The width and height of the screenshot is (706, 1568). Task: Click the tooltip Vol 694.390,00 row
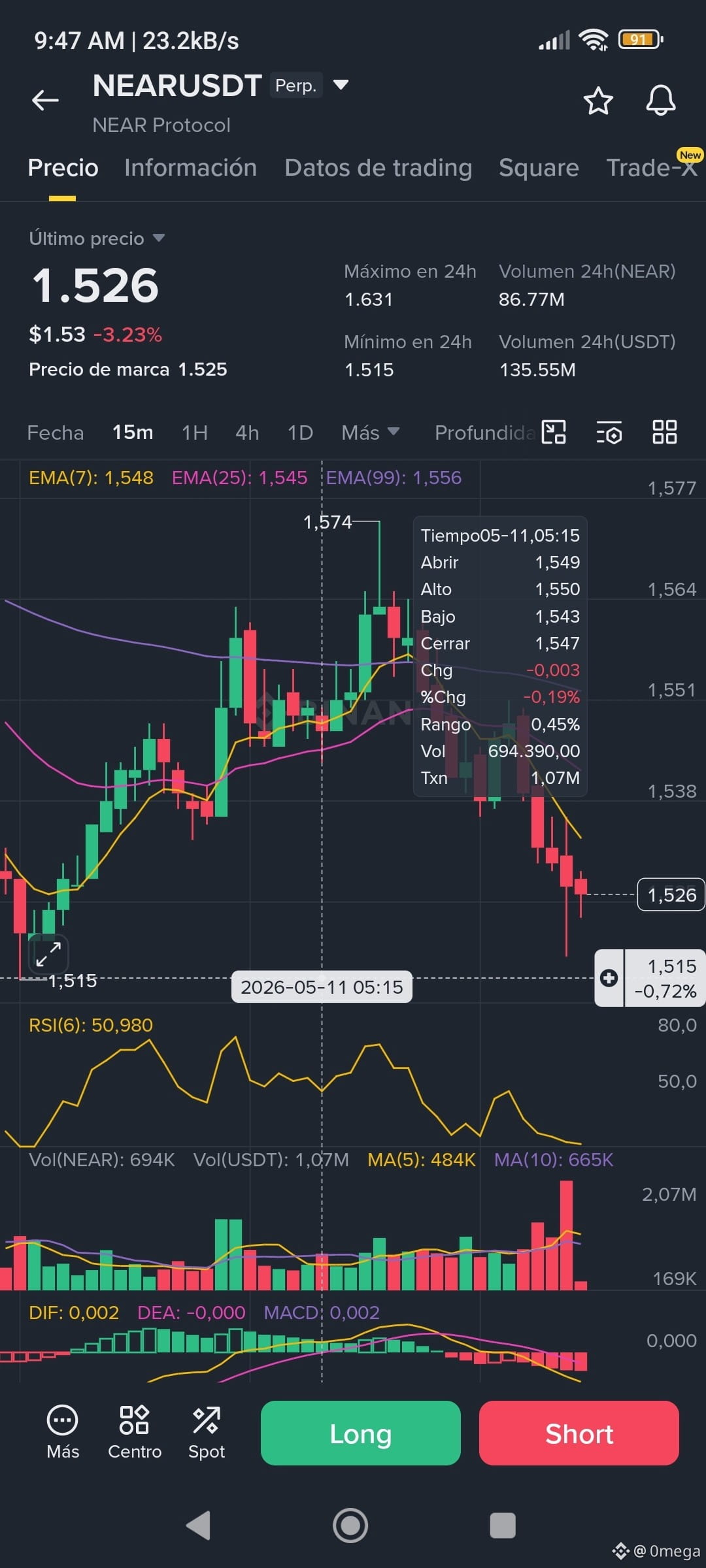click(500, 751)
